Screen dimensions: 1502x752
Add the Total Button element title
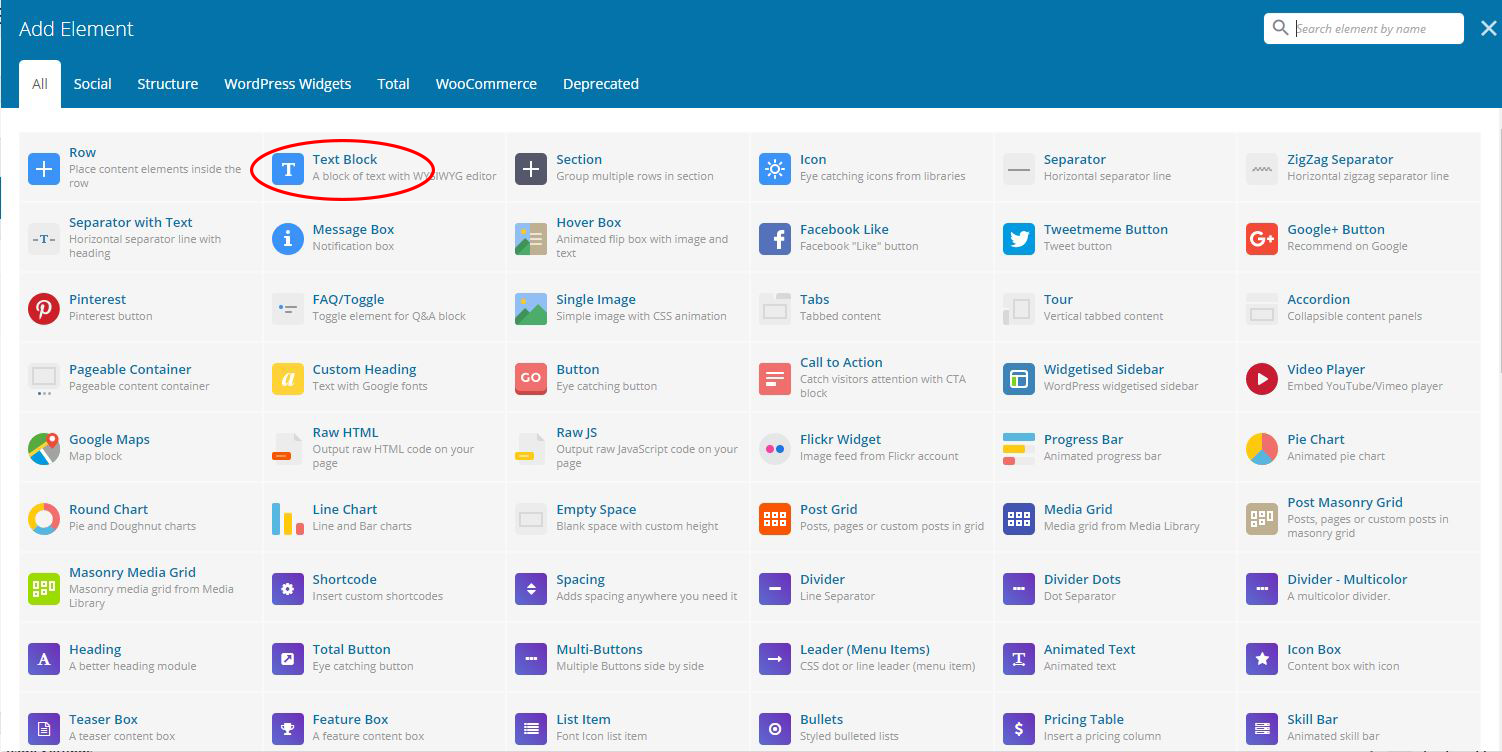[x=351, y=649]
